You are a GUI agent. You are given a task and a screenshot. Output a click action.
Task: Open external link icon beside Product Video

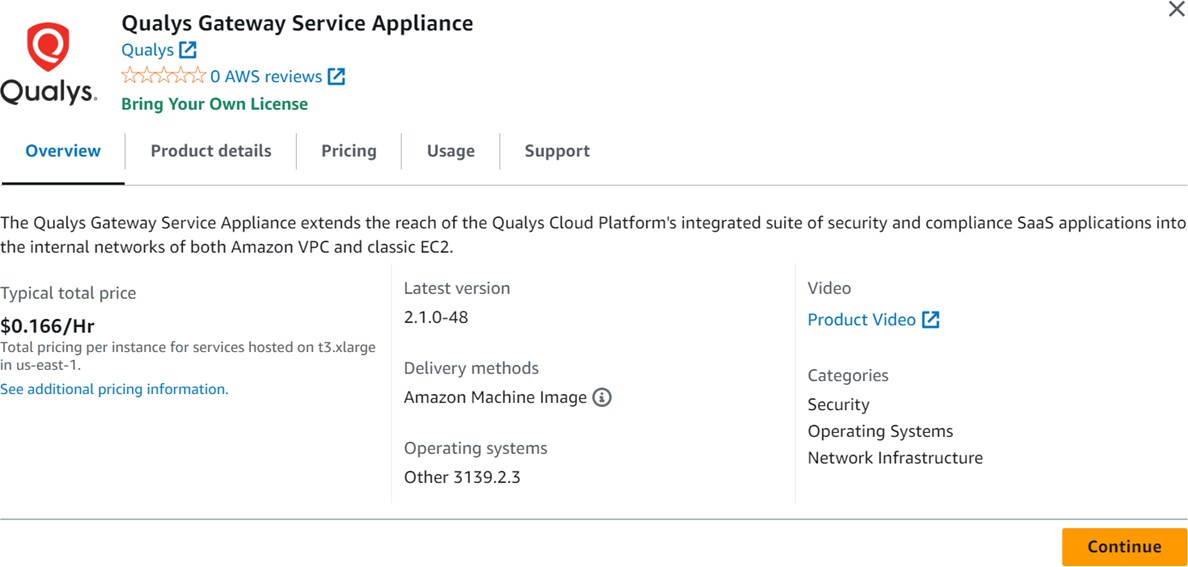coord(930,320)
